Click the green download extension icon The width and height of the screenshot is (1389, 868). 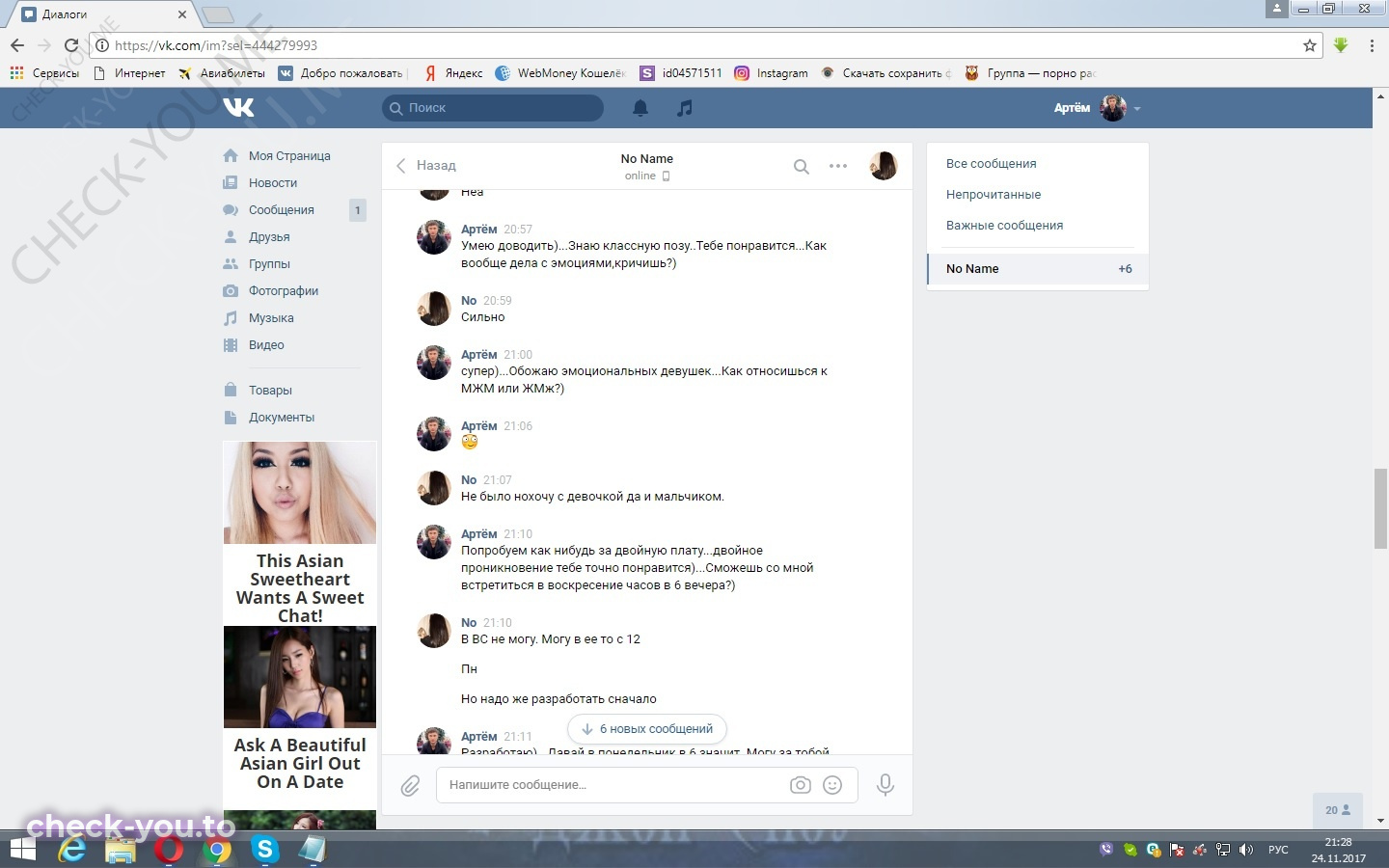tap(1341, 45)
